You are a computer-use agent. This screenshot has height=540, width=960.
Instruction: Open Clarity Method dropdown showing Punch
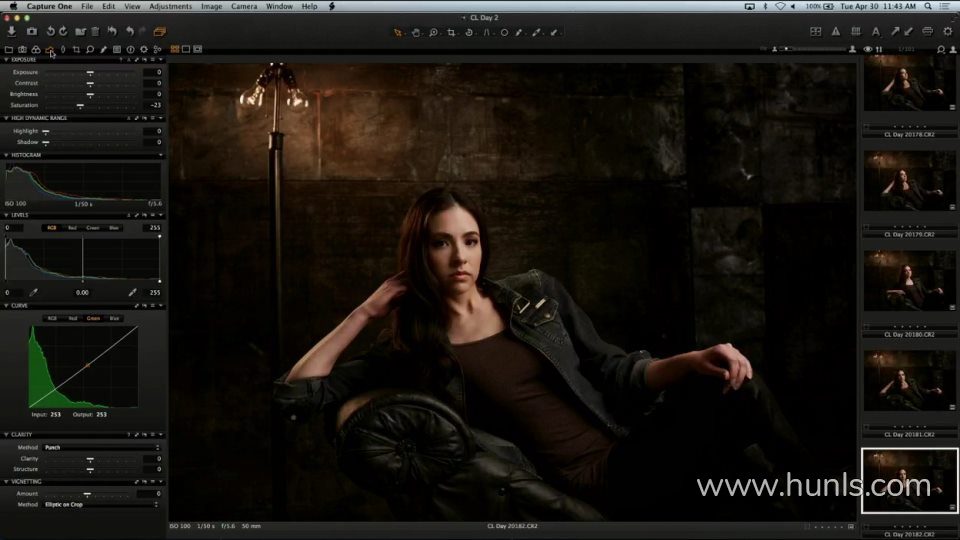point(102,448)
